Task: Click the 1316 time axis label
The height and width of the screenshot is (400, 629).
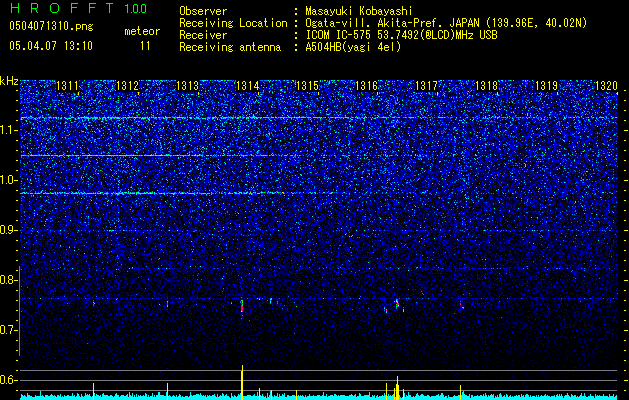Action: (x=367, y=86)
